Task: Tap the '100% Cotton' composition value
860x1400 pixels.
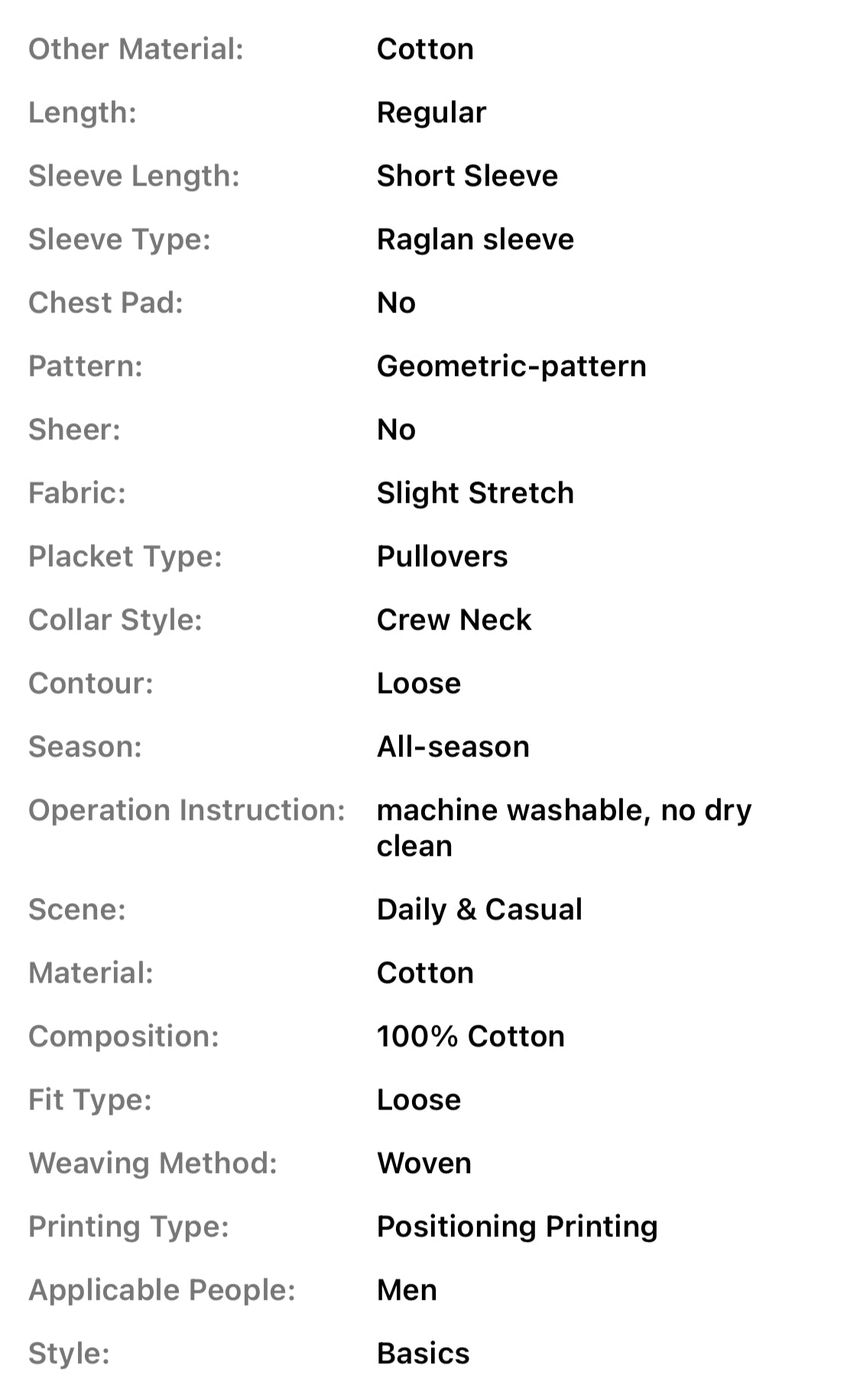Action: [470, 1037]
